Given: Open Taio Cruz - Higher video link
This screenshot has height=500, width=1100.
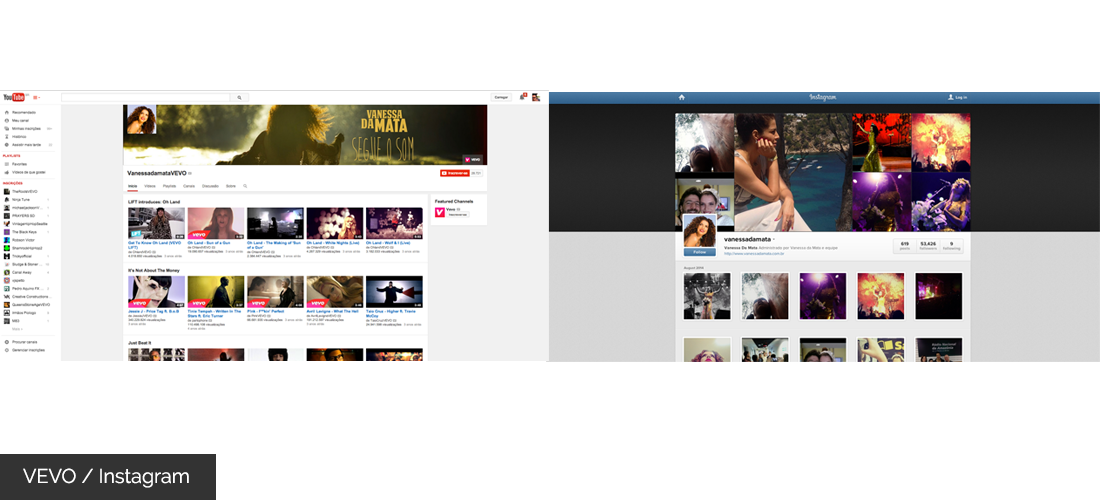Looking at the screenshot, I should point(393,313).
